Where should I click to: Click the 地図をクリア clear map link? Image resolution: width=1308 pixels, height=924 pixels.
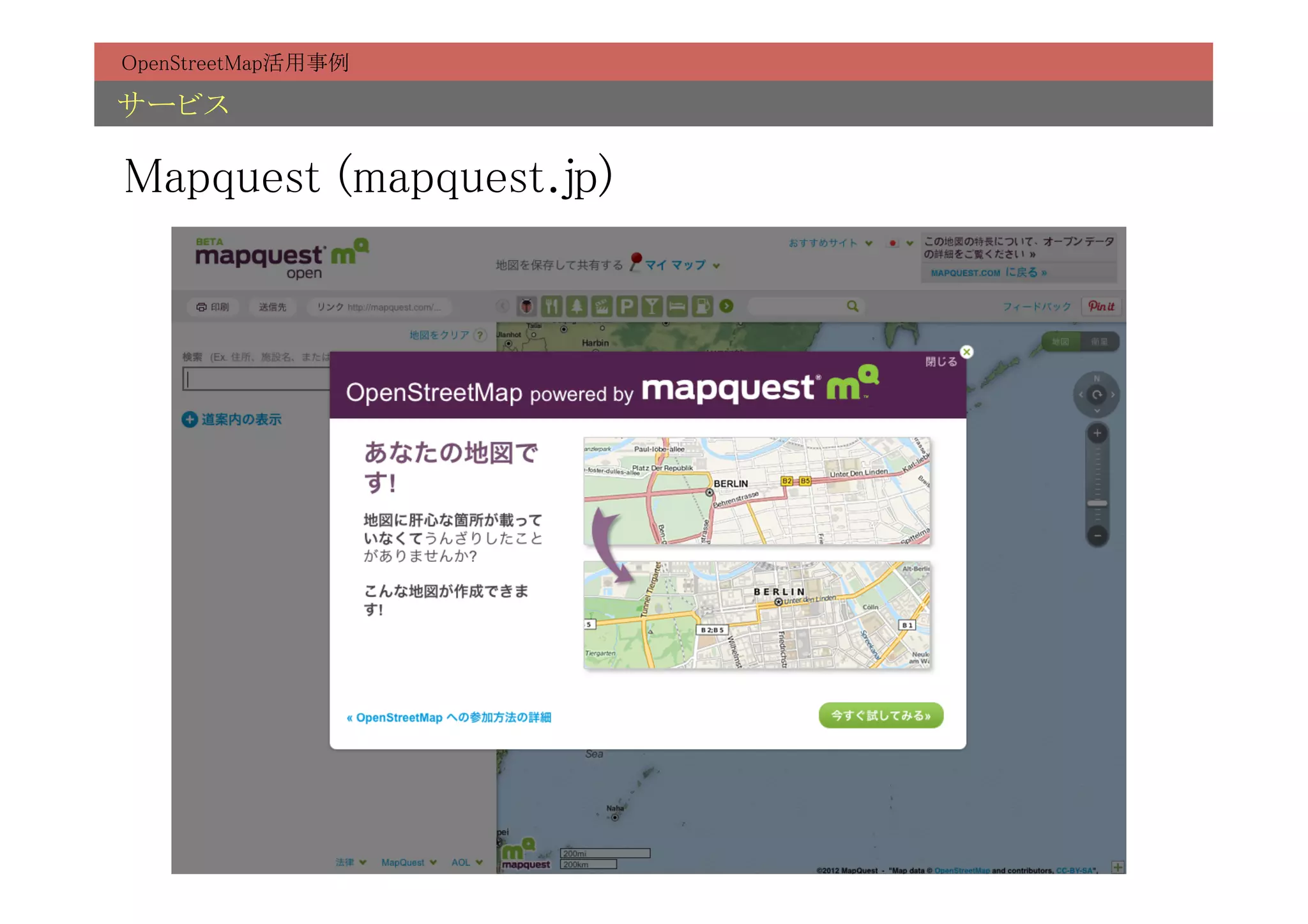tap(439, 335)
